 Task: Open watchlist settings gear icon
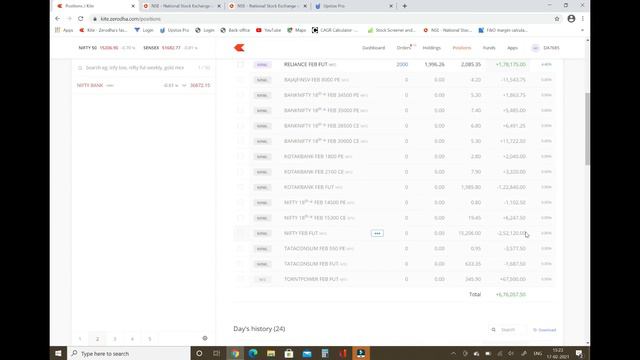pos(205,338)
